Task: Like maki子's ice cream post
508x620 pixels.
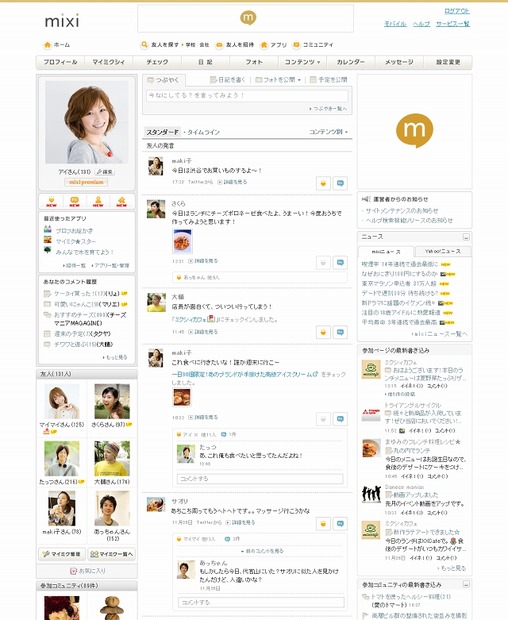Action: coord(323,419)
